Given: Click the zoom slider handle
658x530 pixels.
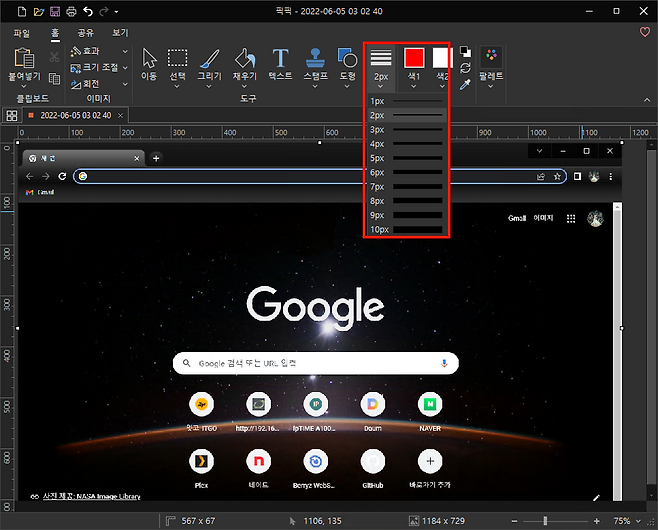Looking at the screenshot, I should (545, 521).
